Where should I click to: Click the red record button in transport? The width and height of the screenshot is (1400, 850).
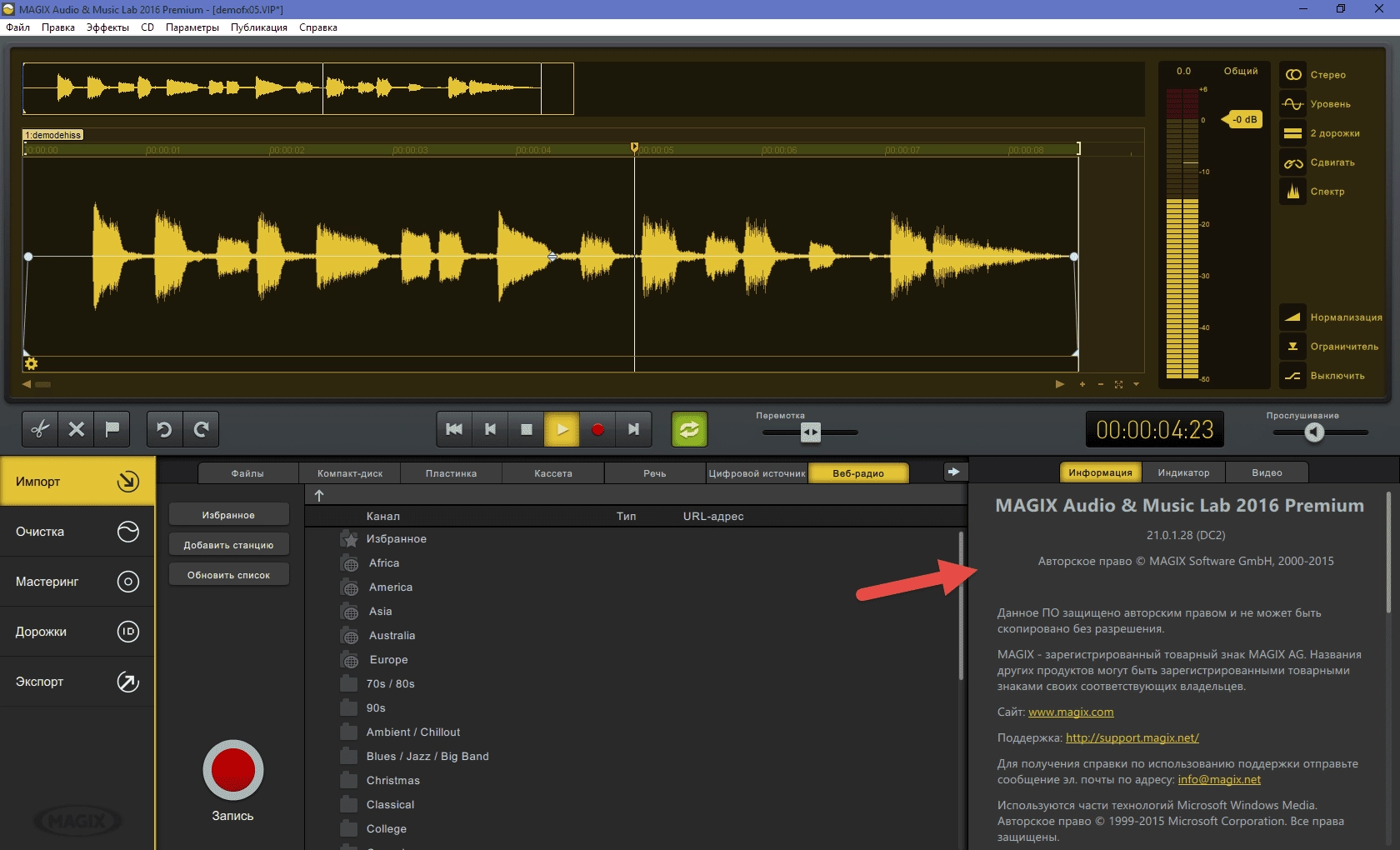pyautogui.click(x=597, y=429)
